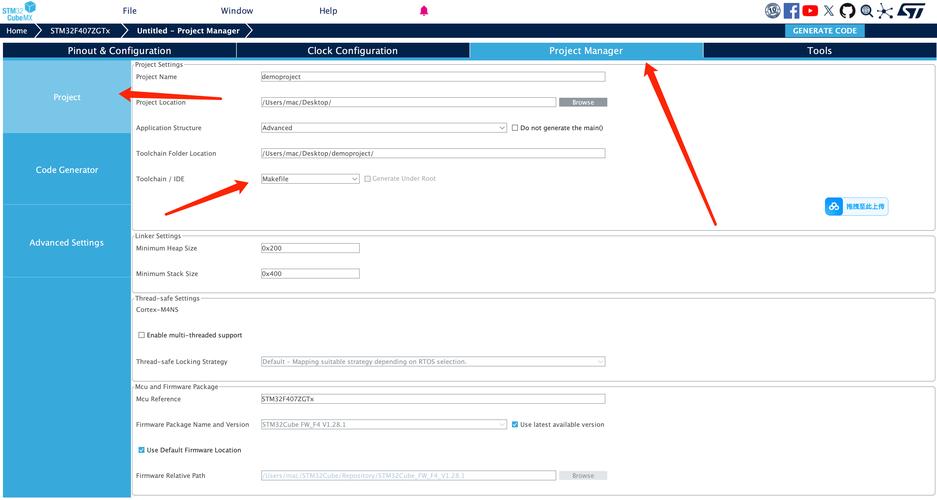Open Advanced Settings side section

pyautogui.click(x=67, y=243)
